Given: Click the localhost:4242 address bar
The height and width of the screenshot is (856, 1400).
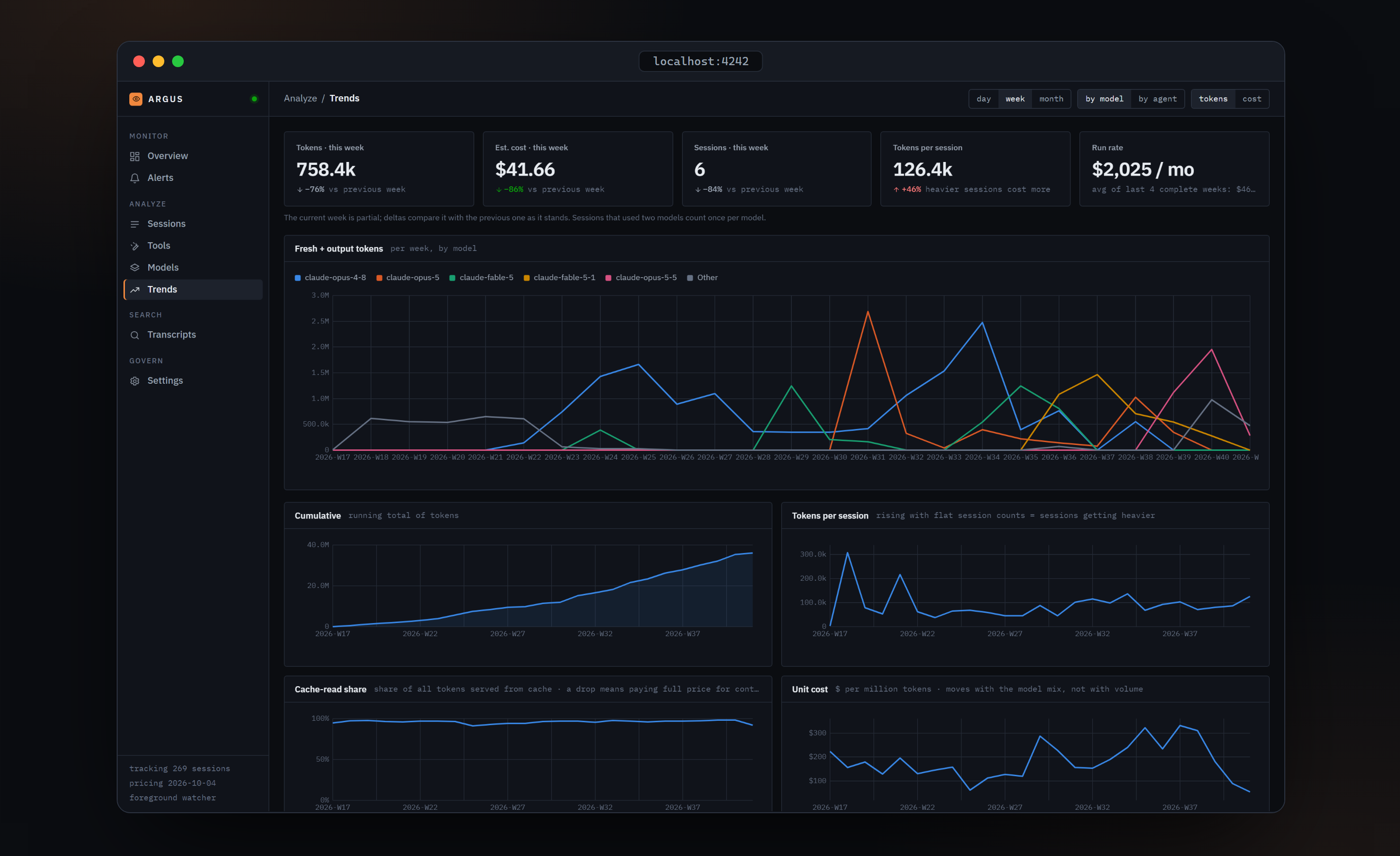Looking at the screenshot, I should tap(700, 61).
